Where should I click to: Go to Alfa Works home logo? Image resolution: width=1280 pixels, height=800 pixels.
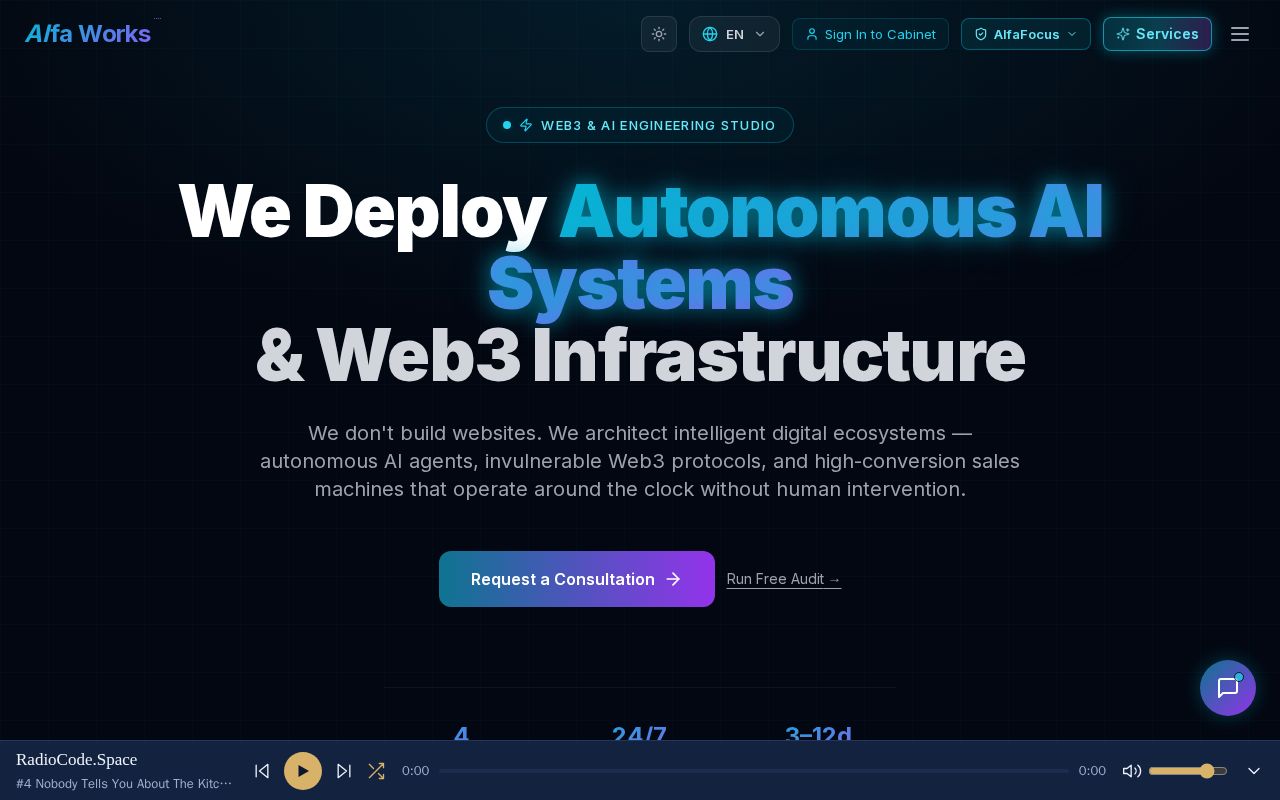pyautogui.click(x=88, y=34)
